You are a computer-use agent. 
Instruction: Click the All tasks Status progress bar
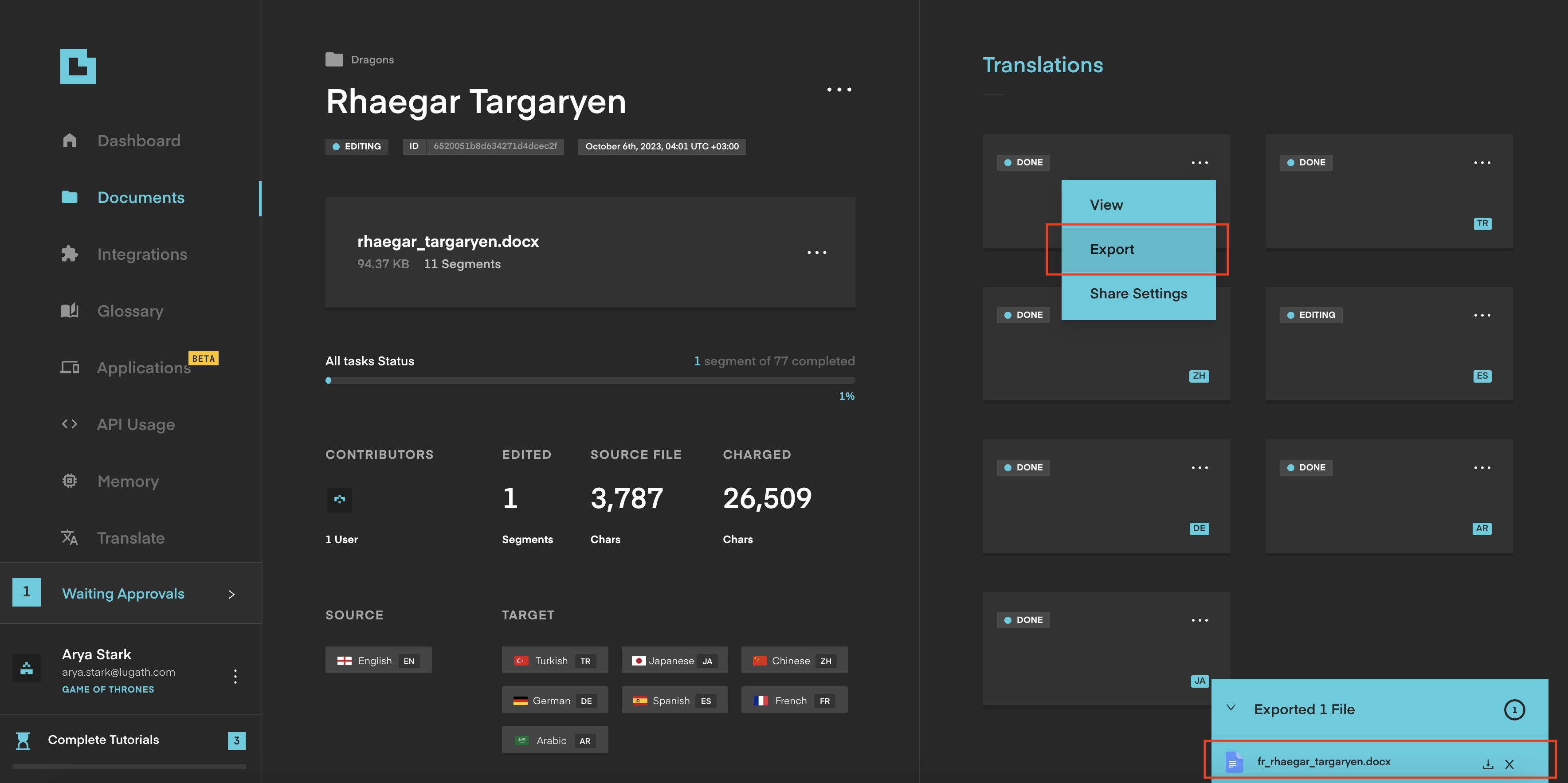coord(590,380)
